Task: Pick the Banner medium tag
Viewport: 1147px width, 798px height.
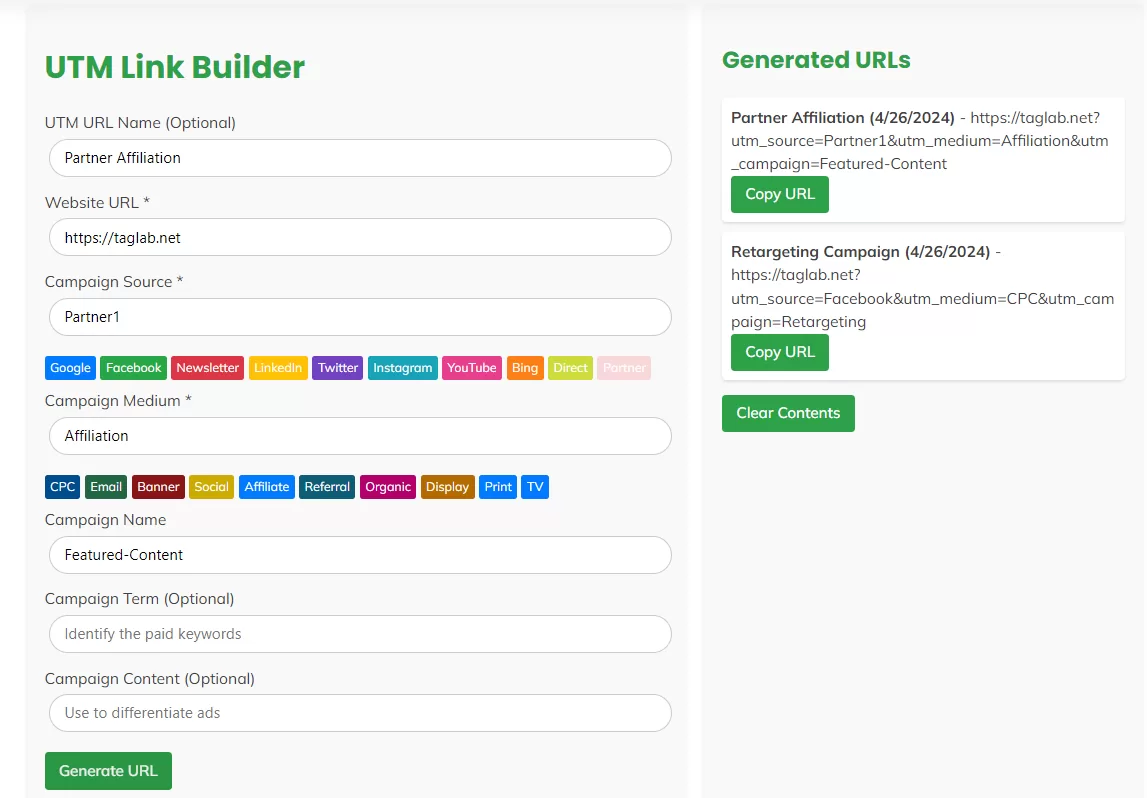Action: point(158,487)
